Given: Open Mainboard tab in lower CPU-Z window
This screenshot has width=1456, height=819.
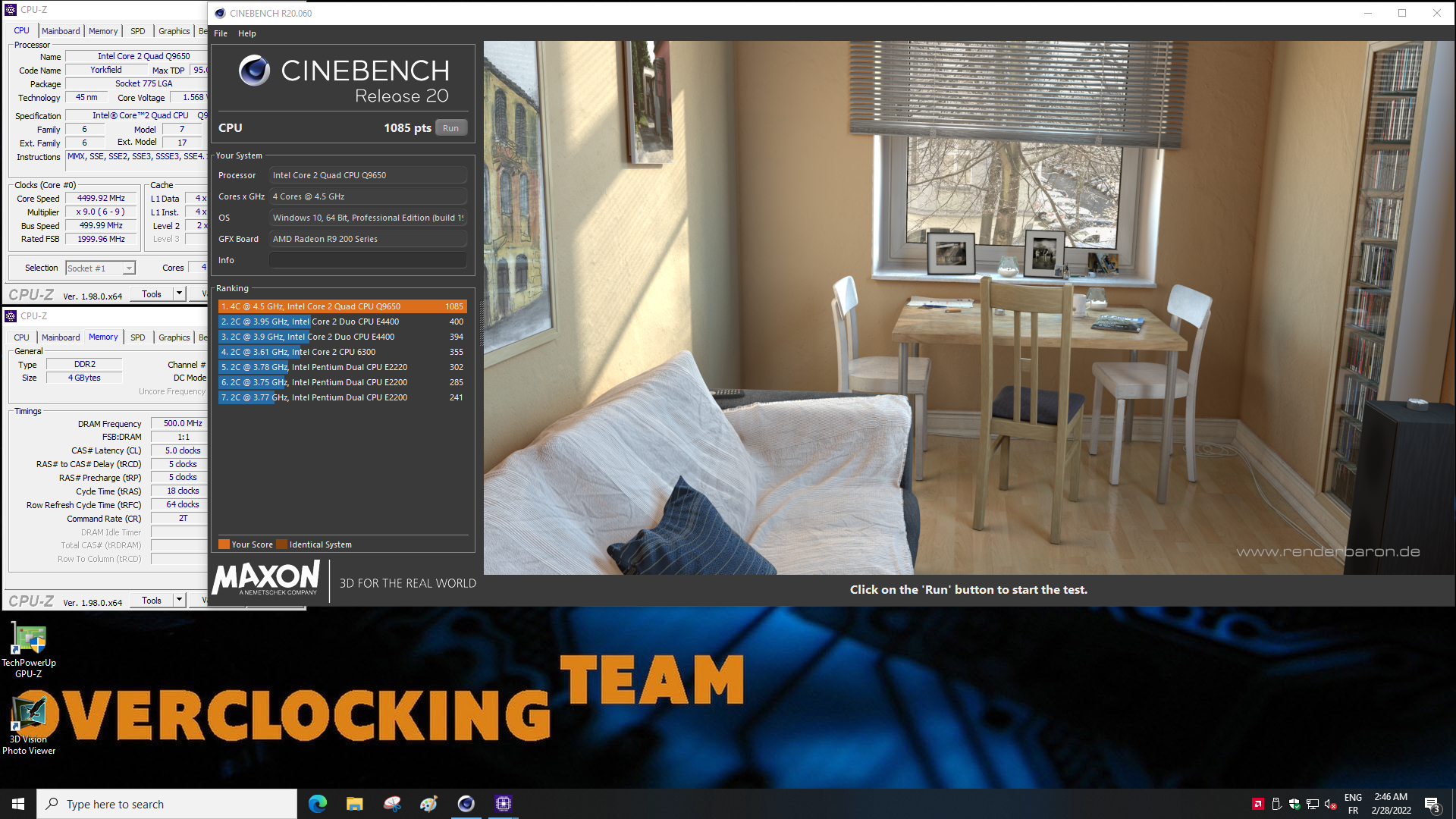Looking at the screenshot, I should coord(61,337).
